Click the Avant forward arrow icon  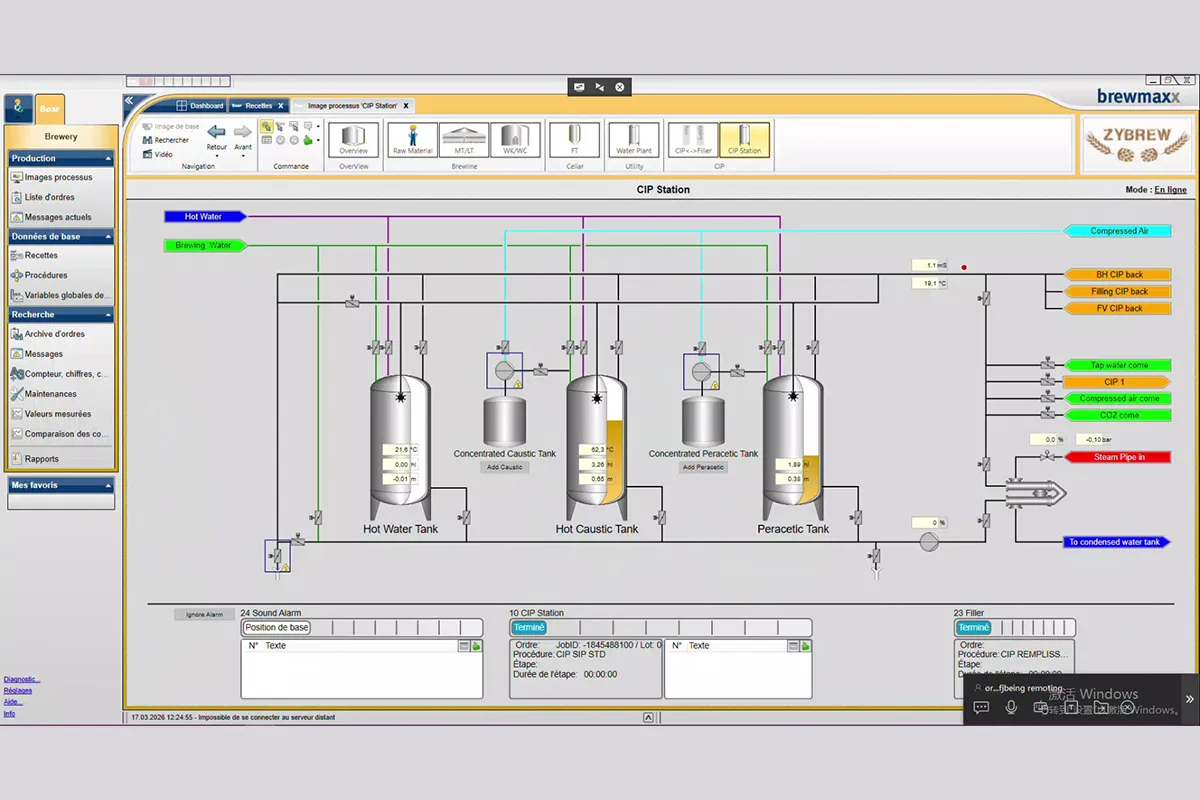click(x=243, y=132)
